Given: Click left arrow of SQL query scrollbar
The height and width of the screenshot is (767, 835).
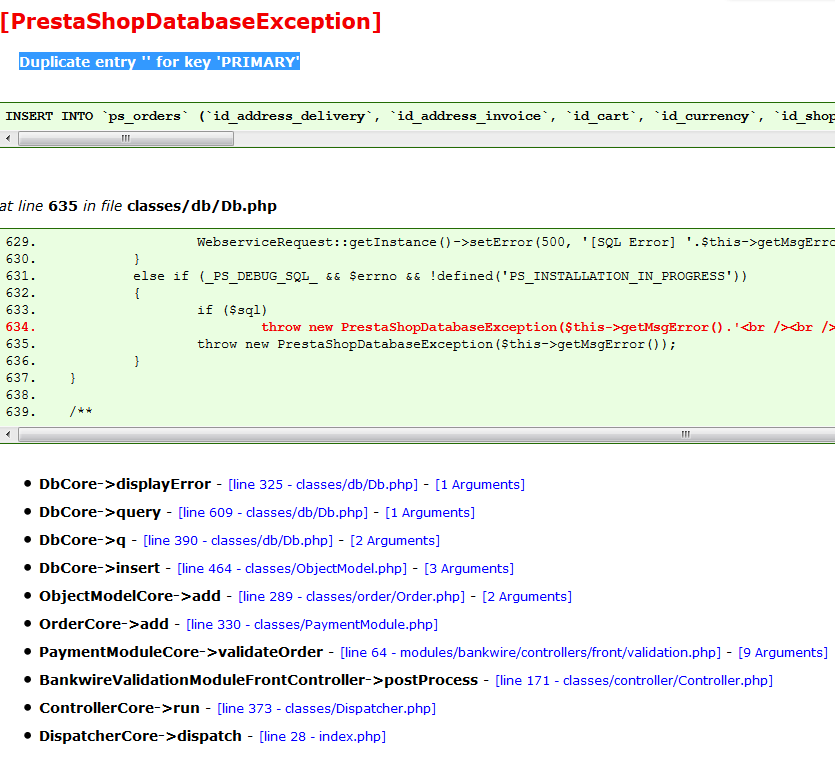Looking at the screenshot, I should pyautogui.click(x=8, y=138).
